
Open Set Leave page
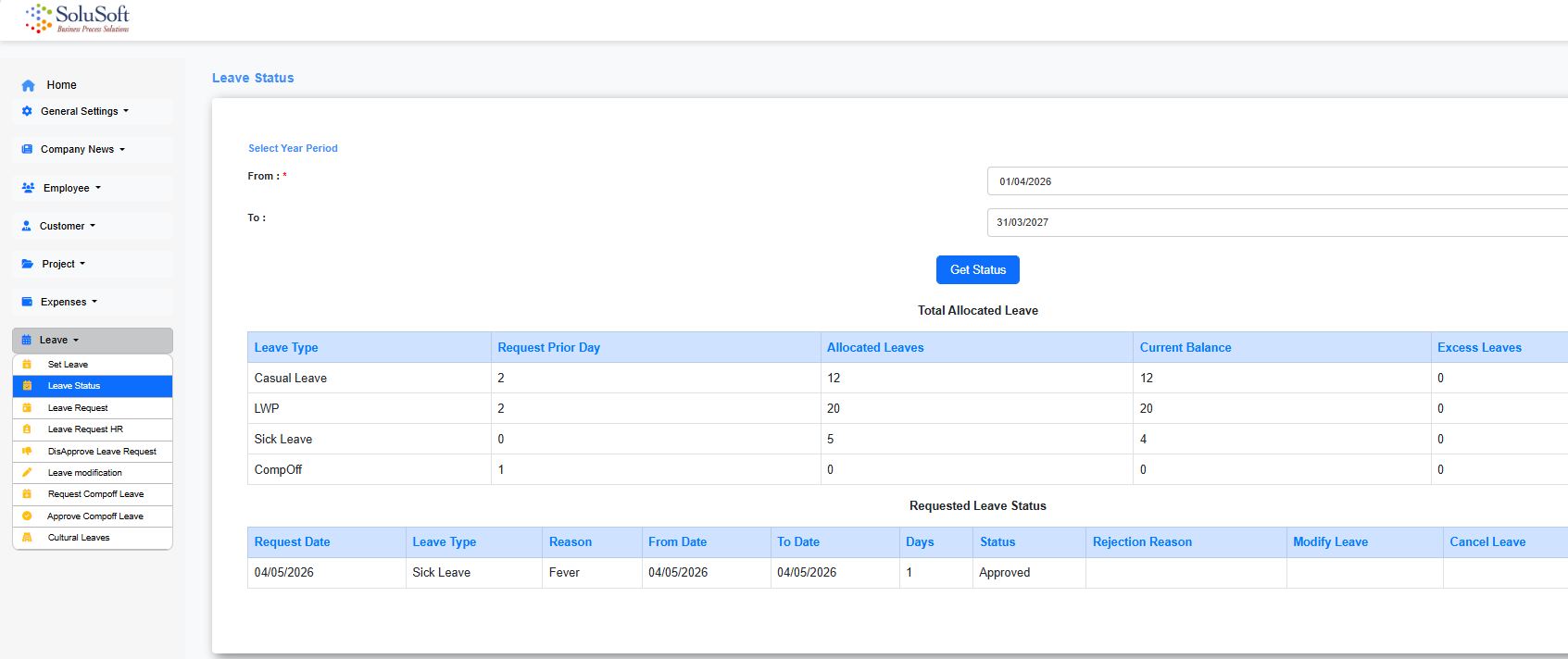[93, 365]
